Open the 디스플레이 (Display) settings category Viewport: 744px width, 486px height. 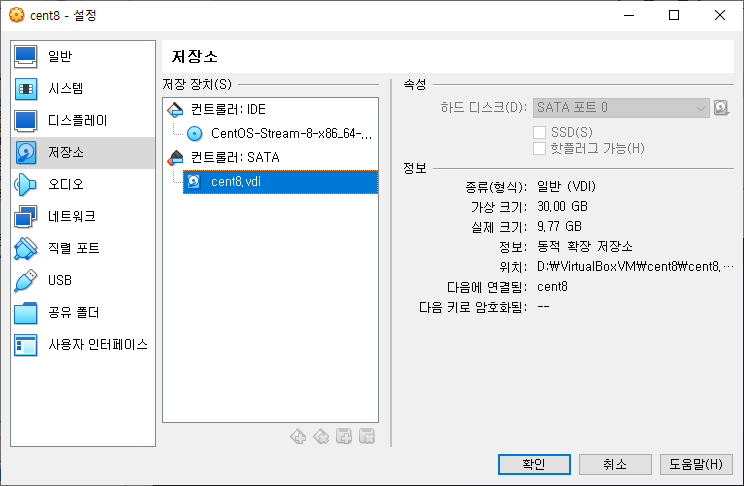83,121
